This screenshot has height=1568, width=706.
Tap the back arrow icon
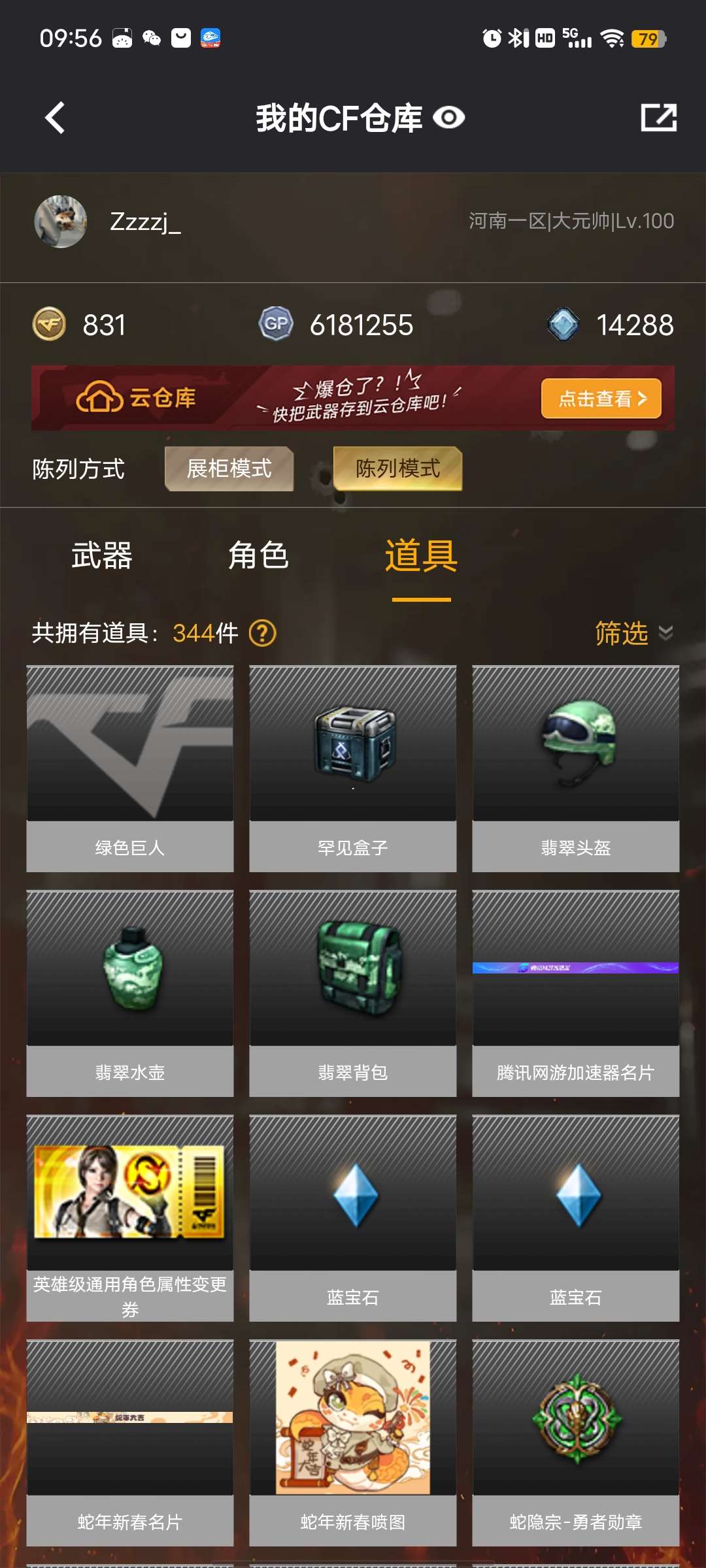[55, 118]
